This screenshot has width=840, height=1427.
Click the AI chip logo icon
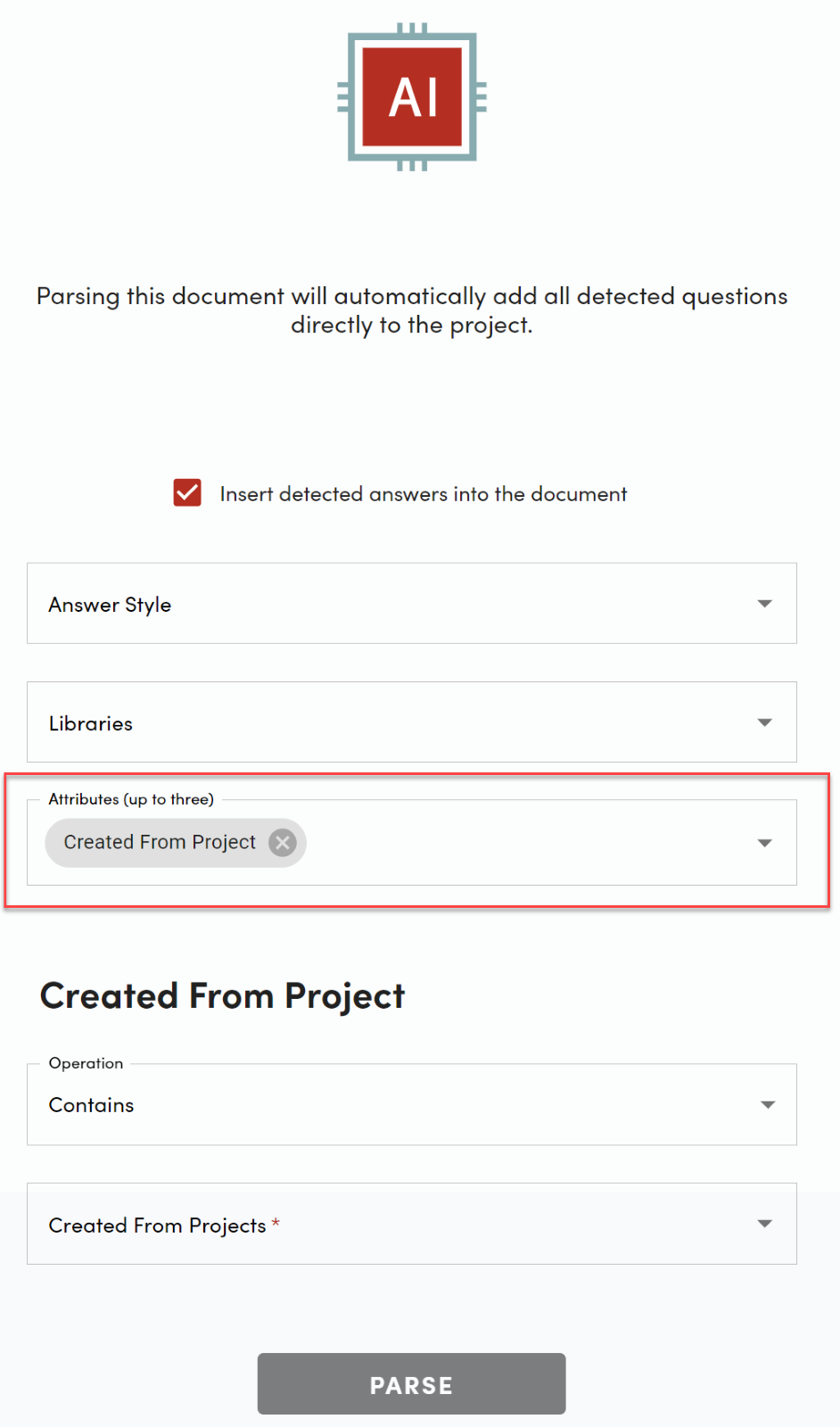pyautogui.click(x=412, y=96)
